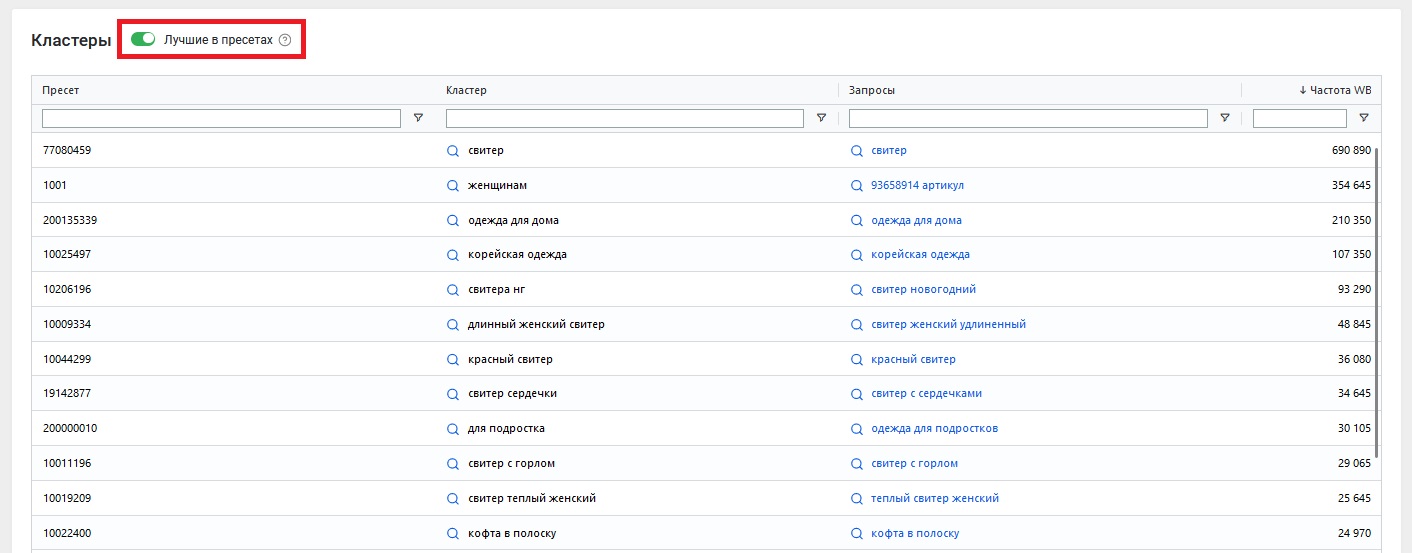Select preset cell "1001"
The height and width of the screenshot is (553, 1412).
pyautogui.click(x=55, y=186)
